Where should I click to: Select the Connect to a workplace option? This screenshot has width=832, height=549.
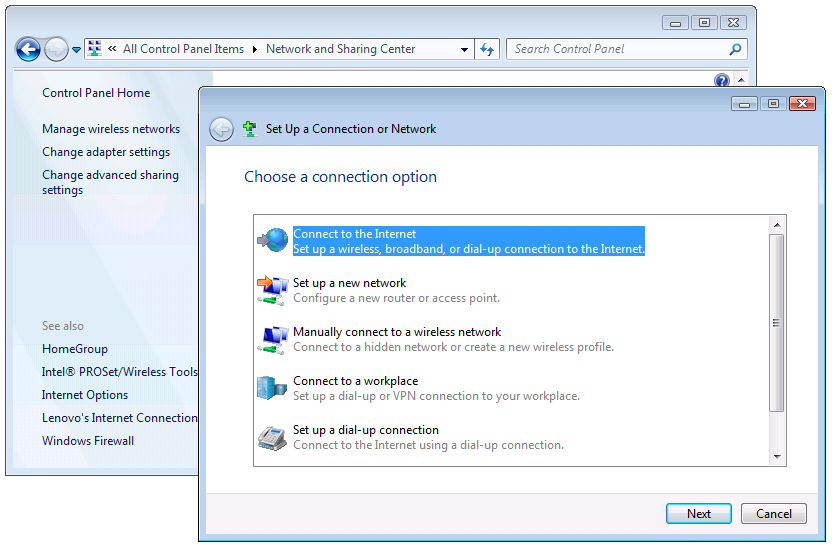pos(436,388)
